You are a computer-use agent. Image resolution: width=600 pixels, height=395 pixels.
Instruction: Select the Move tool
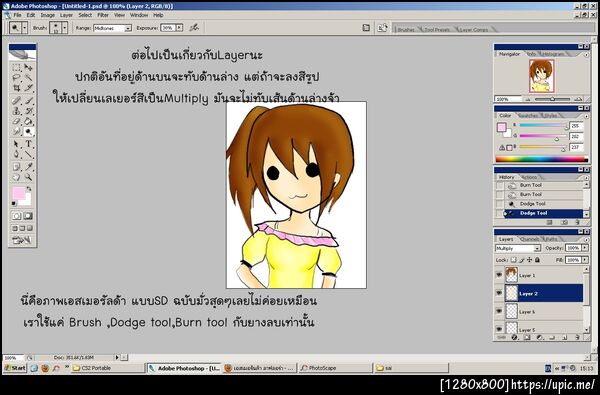(x=28, y=68)
